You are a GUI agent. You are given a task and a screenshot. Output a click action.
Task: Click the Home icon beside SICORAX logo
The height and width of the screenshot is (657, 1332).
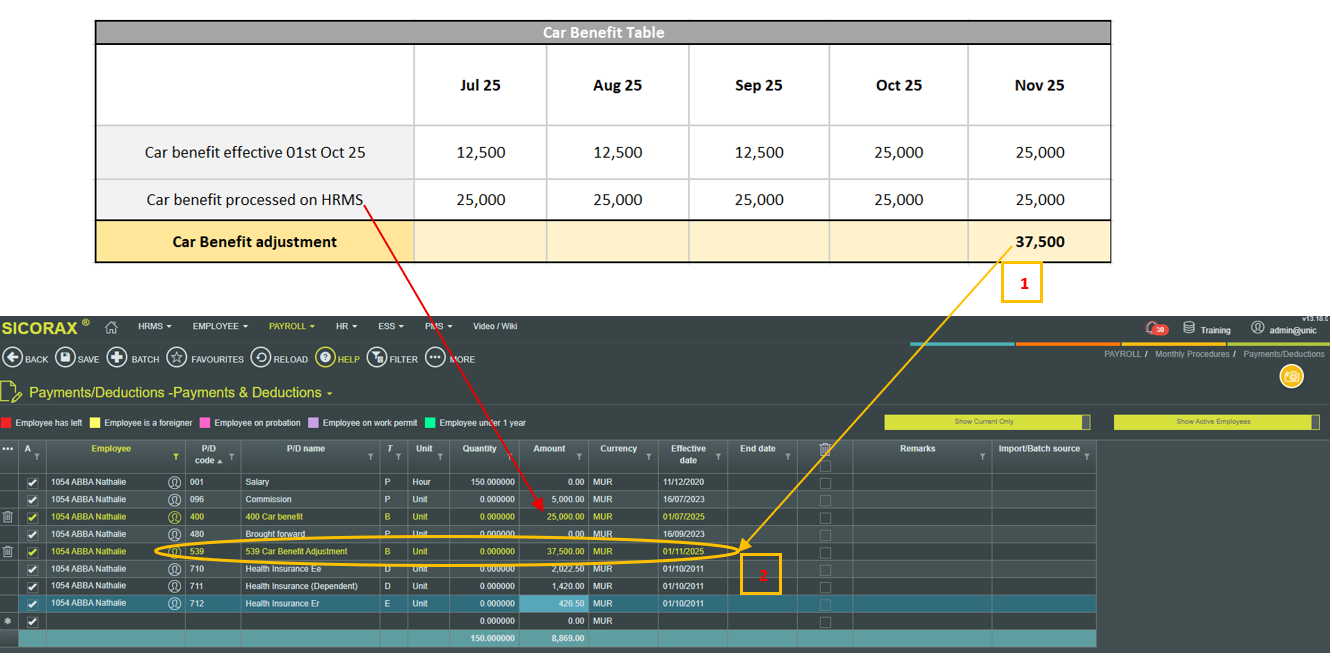111,327
